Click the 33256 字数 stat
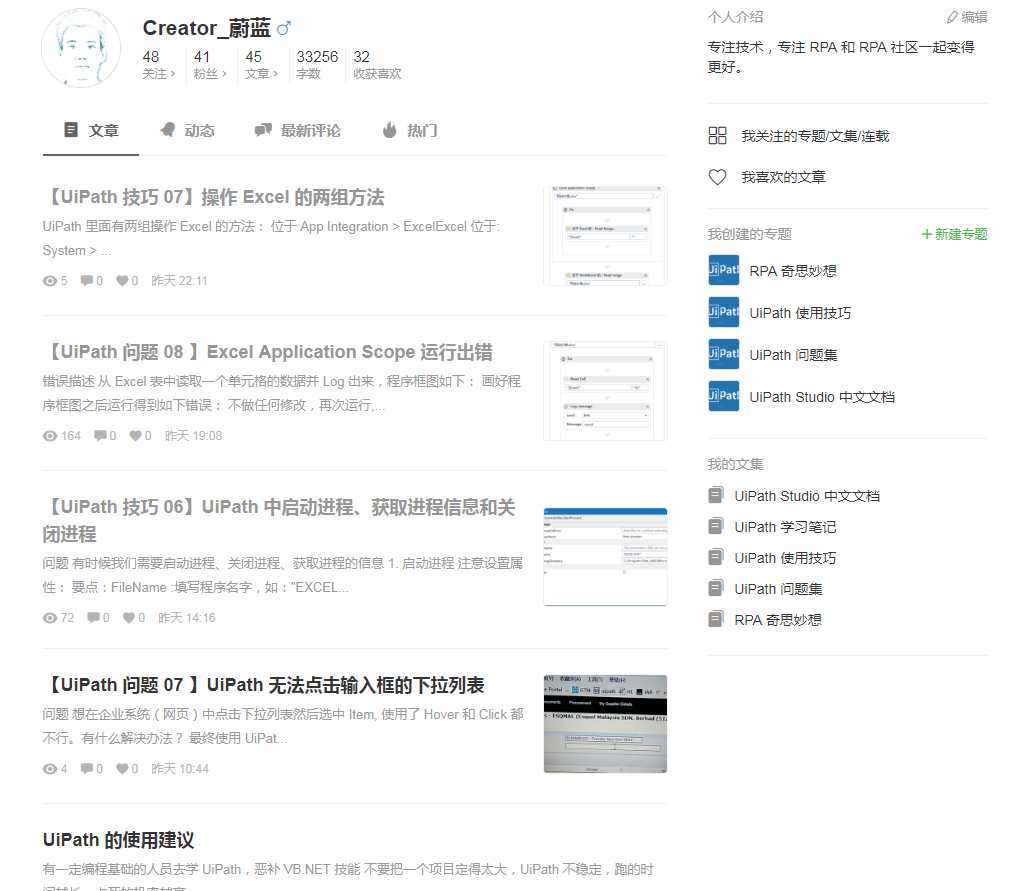Screen dimensions: 1024x891 click(x=317, y=65)
